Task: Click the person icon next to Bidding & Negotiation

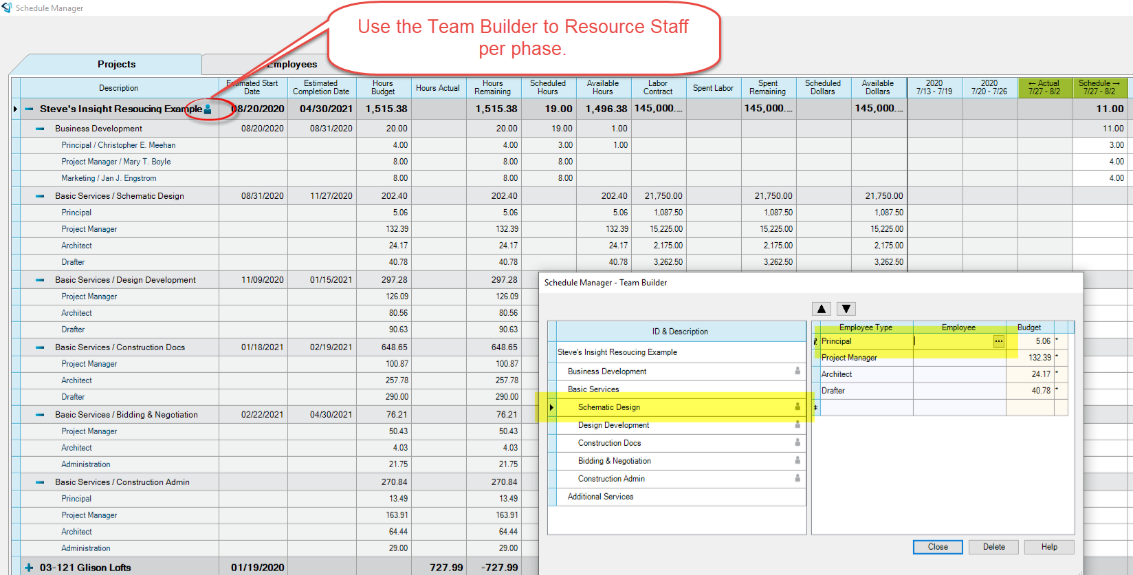Action: [797, 461]
